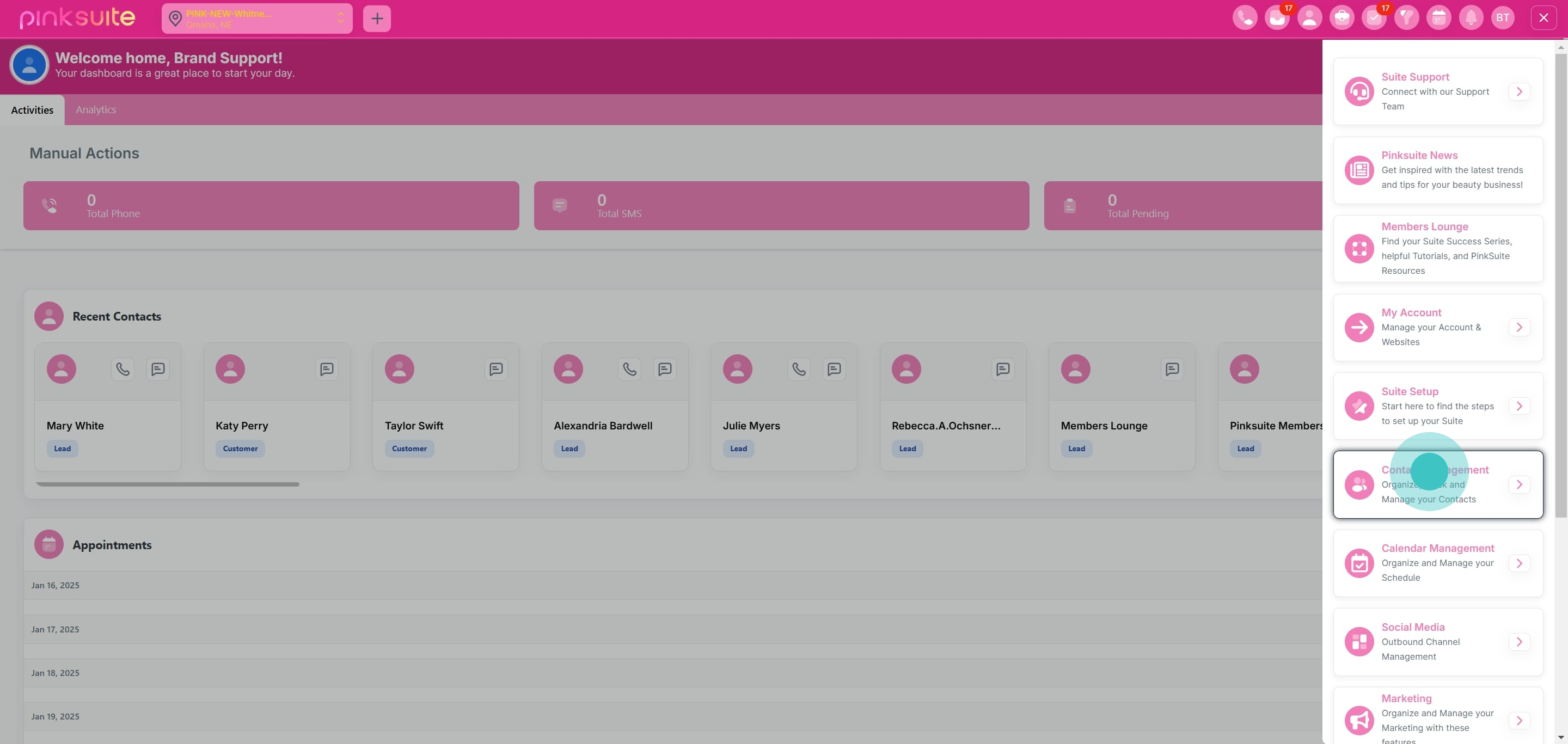Select the funnel icon in the top toolbar
The width and height of the screenshot is (1568, 744).
click(x=1407, y=17)
